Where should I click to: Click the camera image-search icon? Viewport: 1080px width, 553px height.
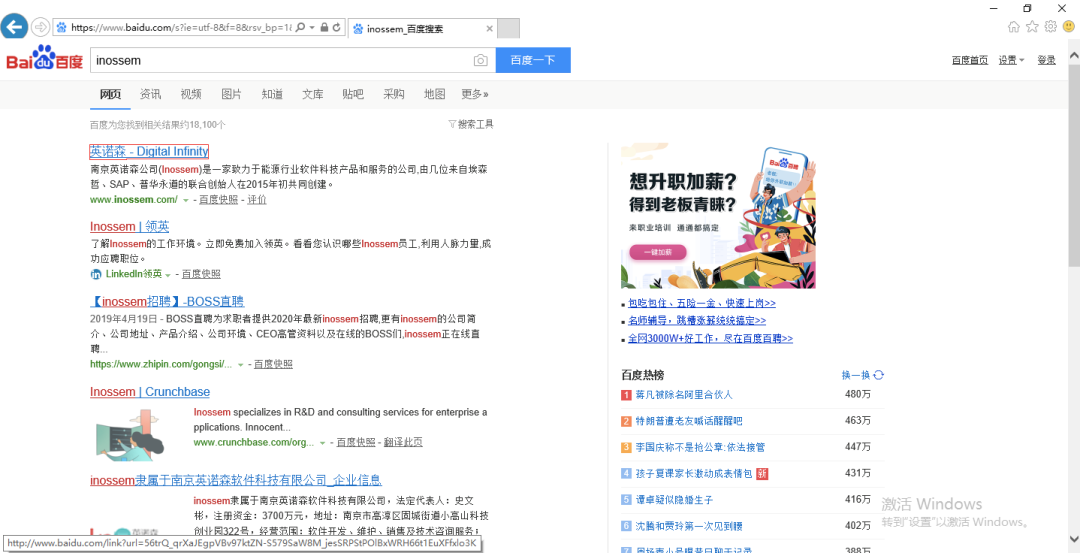pyautogui.click(x=481, y=61)
